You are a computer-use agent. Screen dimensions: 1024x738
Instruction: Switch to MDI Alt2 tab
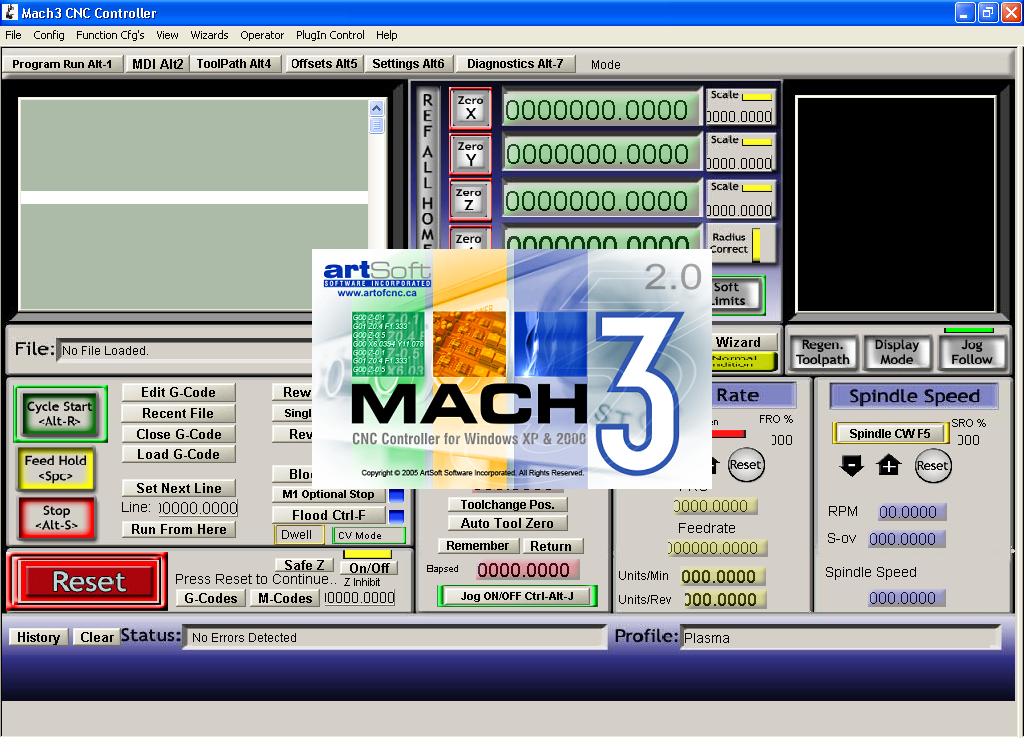click(157, 64)
